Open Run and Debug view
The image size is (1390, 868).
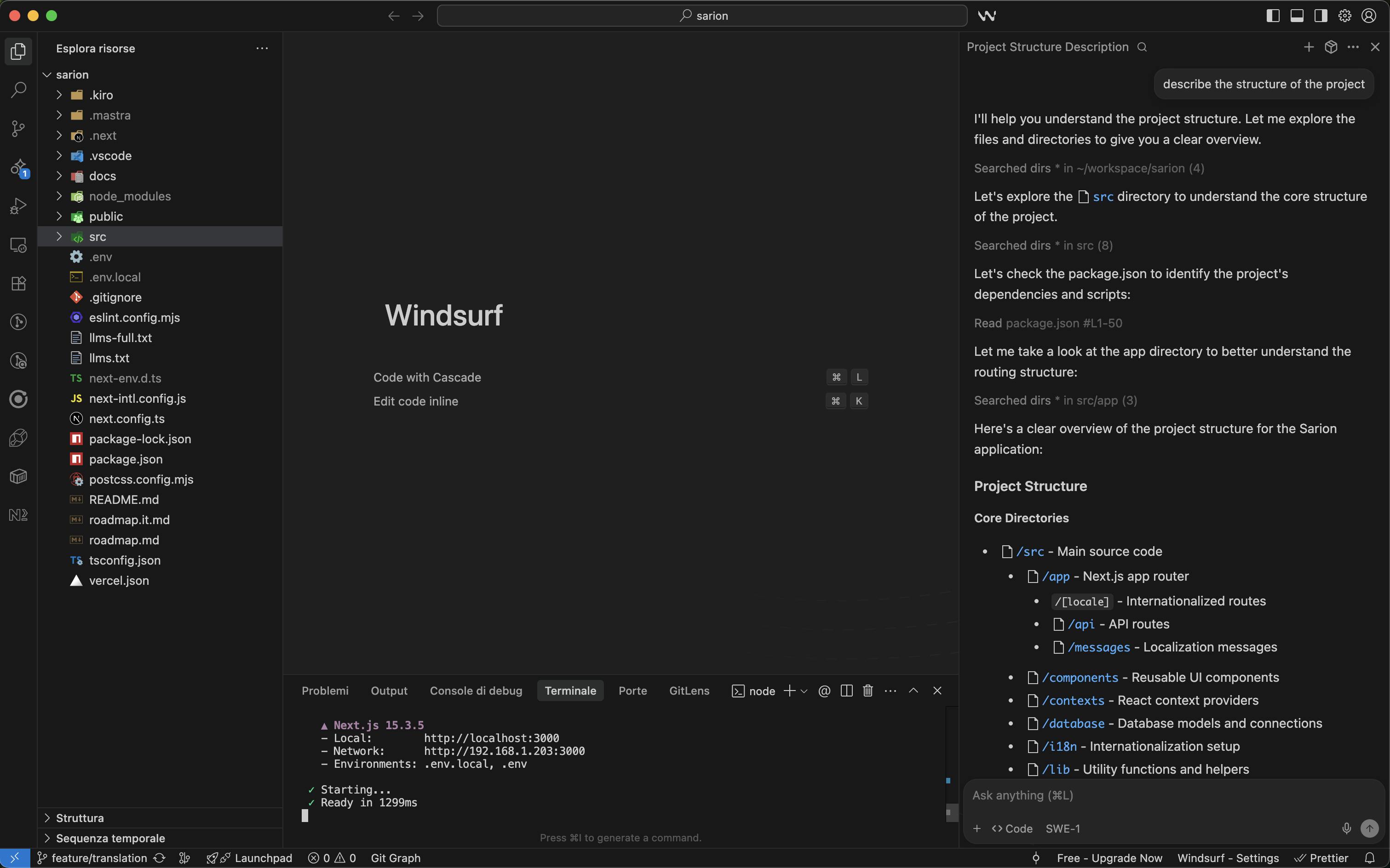click(18, 206)
